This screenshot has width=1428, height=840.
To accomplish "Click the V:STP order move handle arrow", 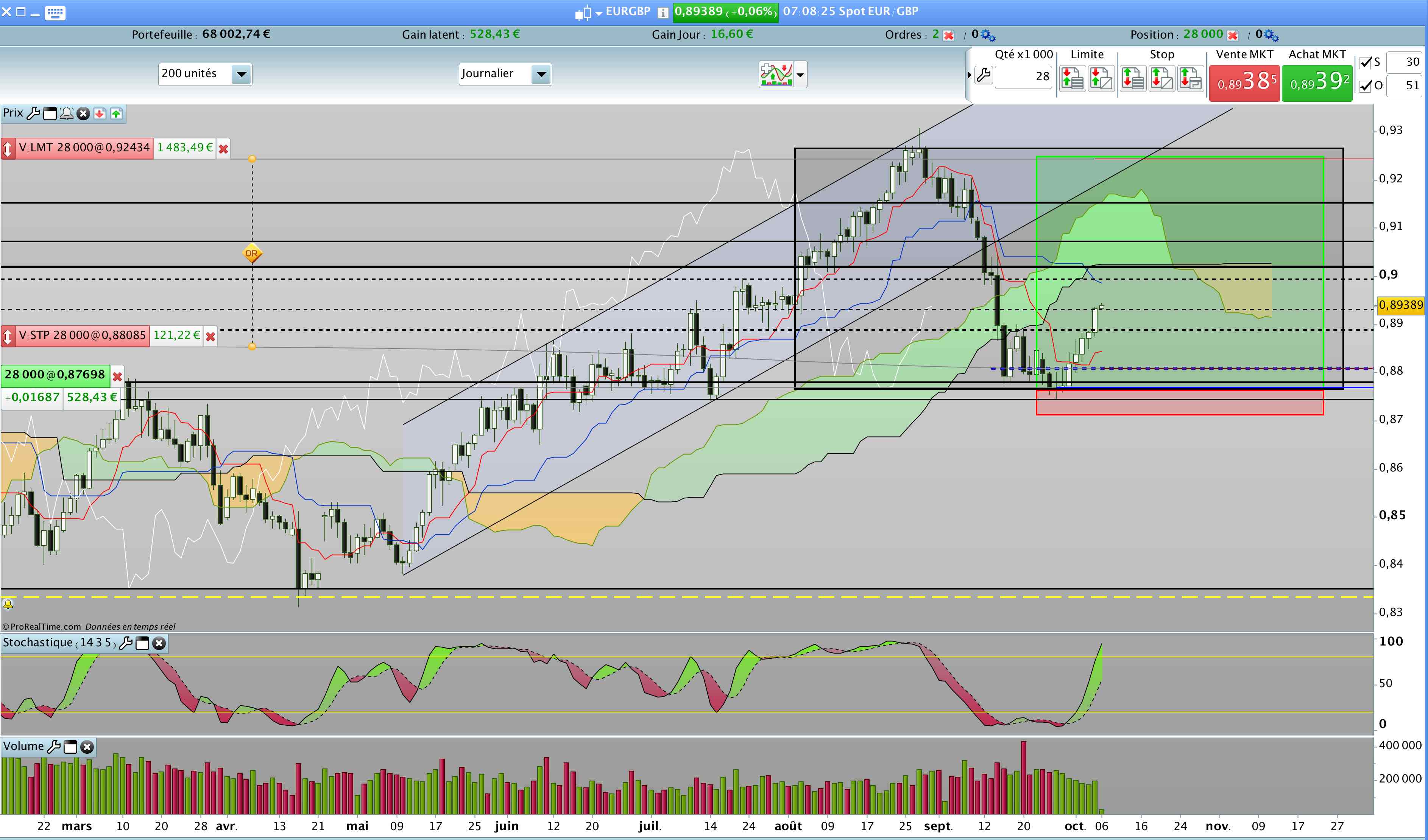I will [8, 336].
